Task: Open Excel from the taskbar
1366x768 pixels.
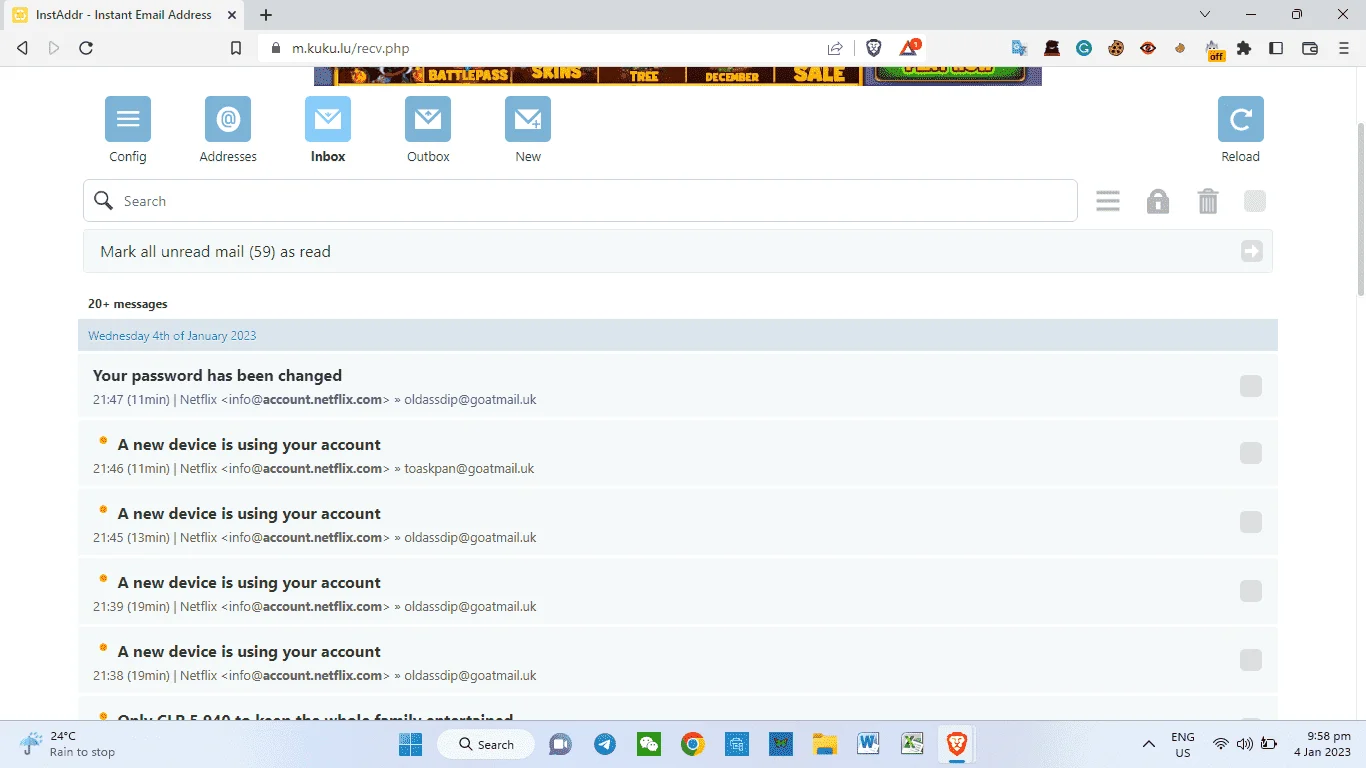Action: coord(912,744)
